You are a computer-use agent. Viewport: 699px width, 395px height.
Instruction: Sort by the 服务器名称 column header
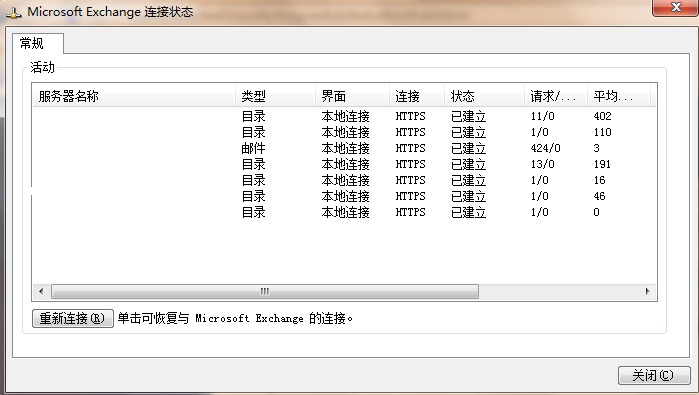click(134, 96)
